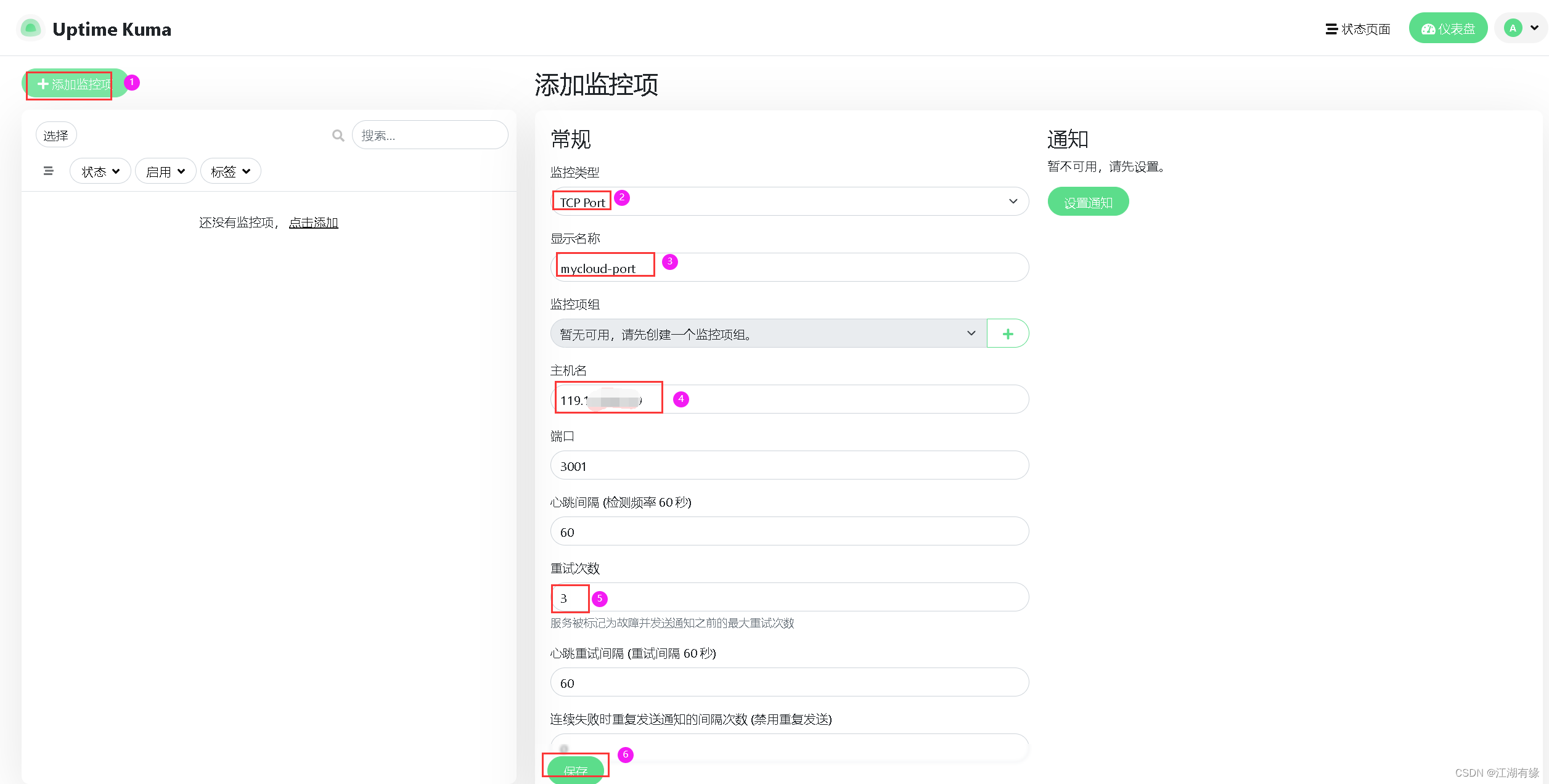Click the 添加监控项 add monitor button

(x=75, y=84)
